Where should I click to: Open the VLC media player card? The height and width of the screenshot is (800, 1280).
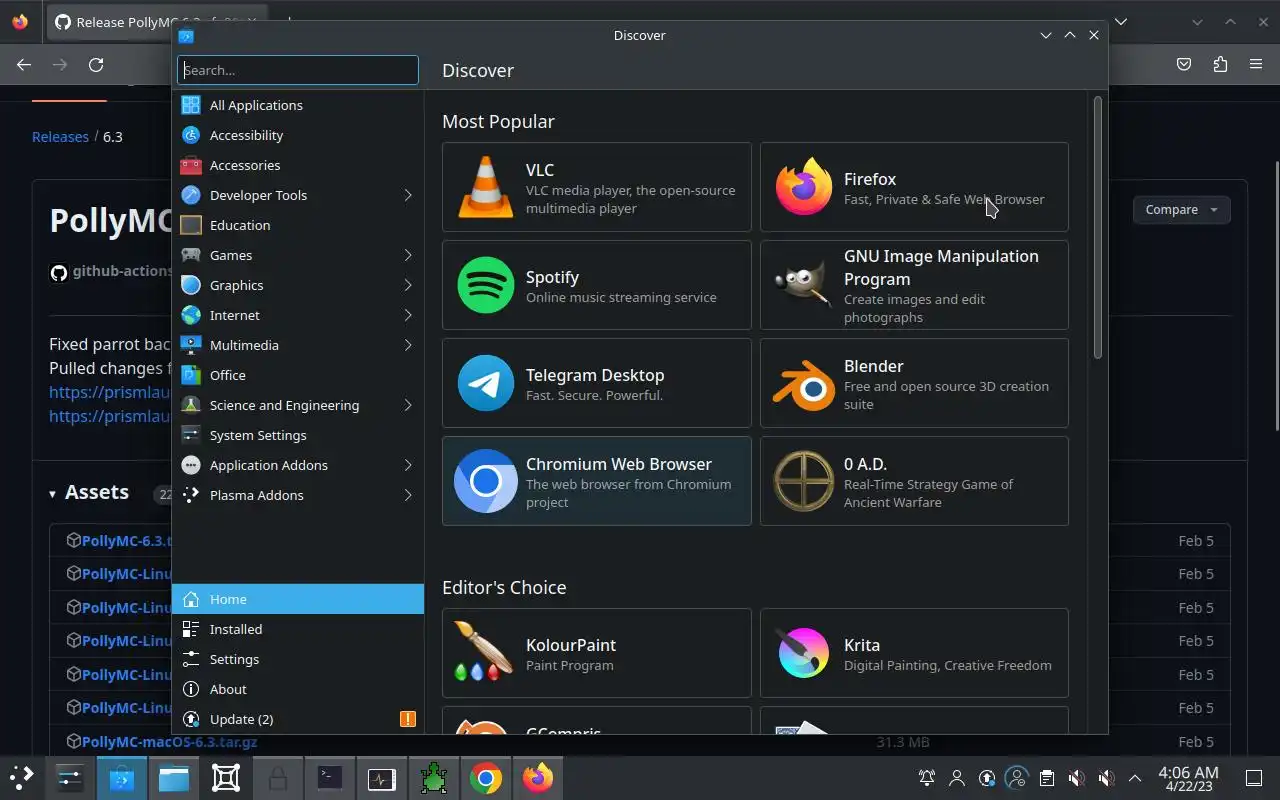596,187
